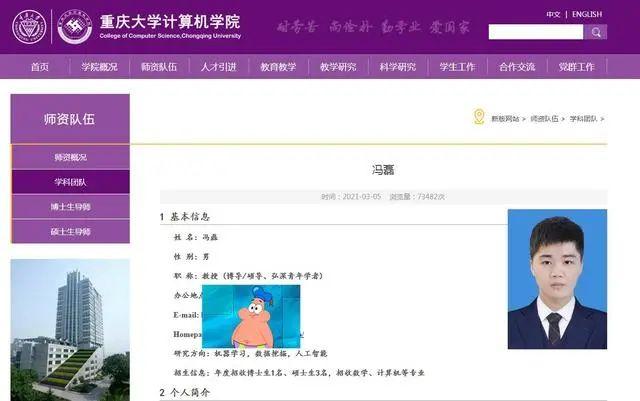The width and height of the screenshot is (640, 401).
Task: Click the page title 冯磊
Action: [x=383, y=169]
